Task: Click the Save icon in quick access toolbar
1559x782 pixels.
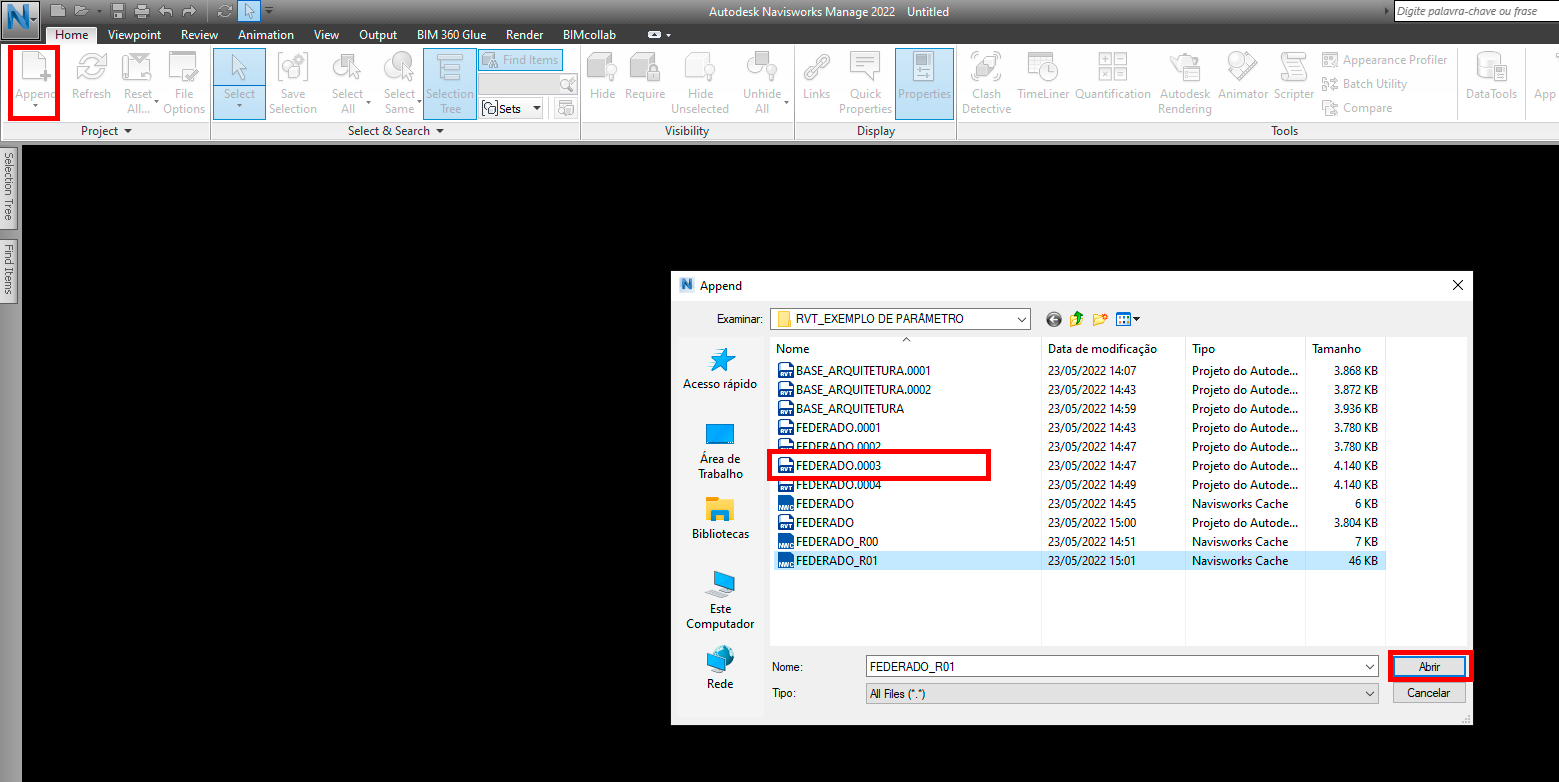Action: [118, 12]
